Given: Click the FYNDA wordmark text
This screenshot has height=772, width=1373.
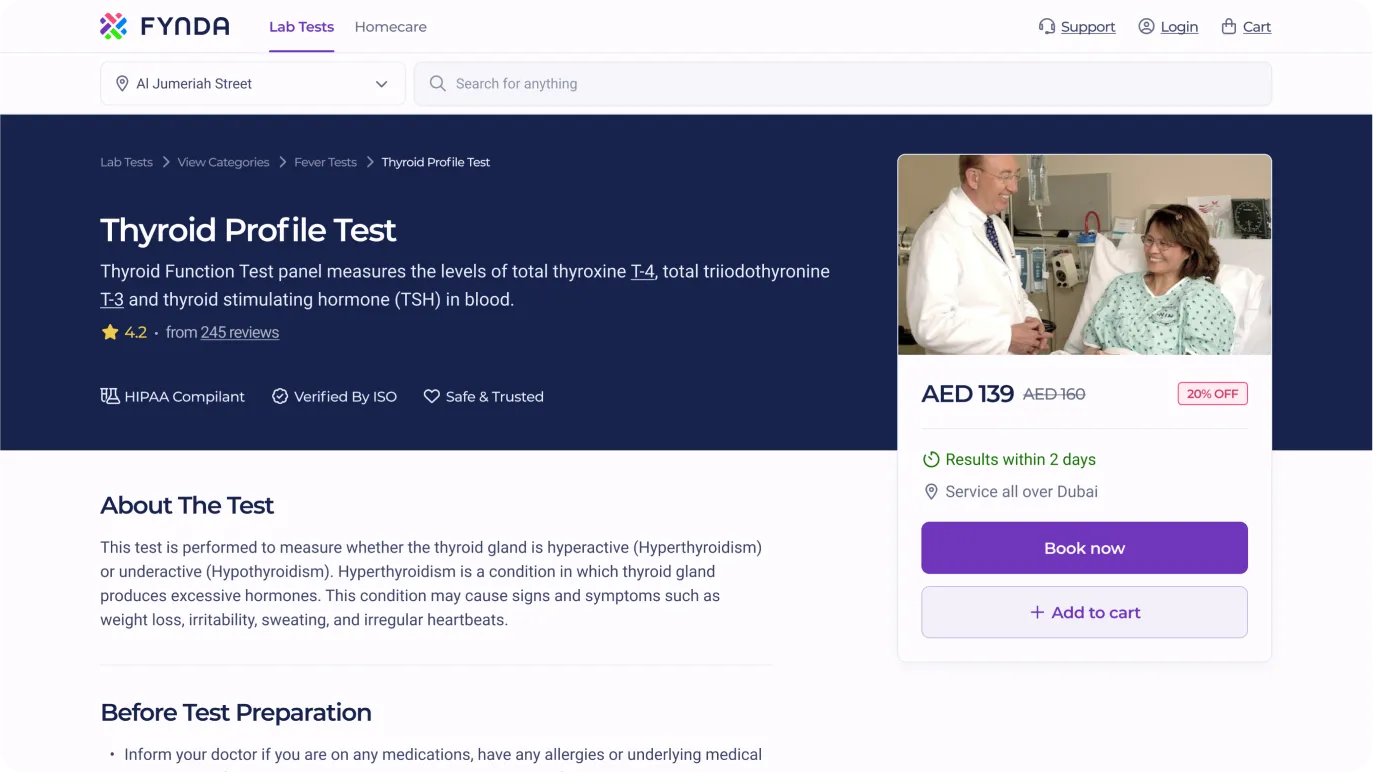Looking at the screenshot, I should coord(185,27).
